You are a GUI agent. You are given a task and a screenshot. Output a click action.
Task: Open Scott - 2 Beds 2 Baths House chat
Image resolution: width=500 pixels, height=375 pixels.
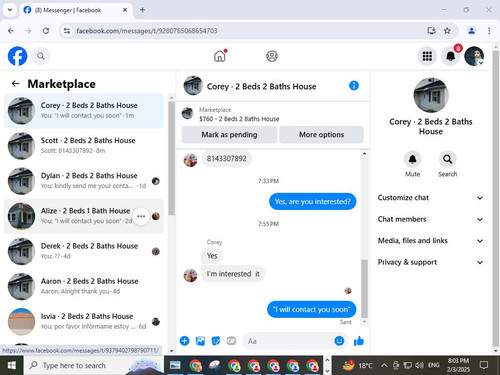[84, 146]
